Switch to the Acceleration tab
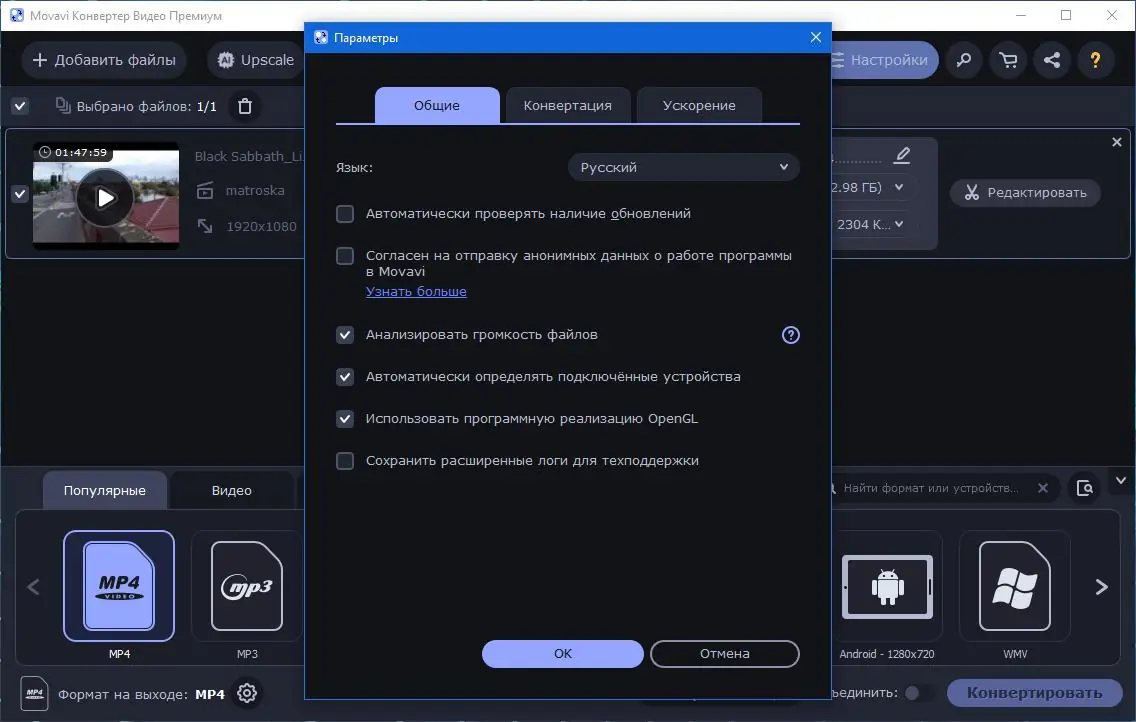The height and width of the screenshot is (722, 1136). pyautogui.click(x=699, y=106)
